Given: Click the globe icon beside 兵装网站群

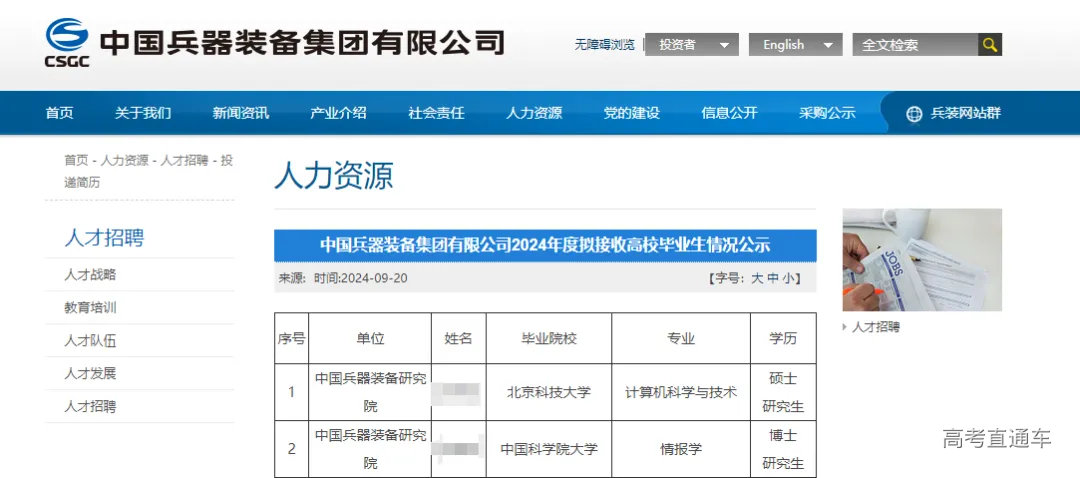Looking at the screenshot, I should click(x=914, y=114).
